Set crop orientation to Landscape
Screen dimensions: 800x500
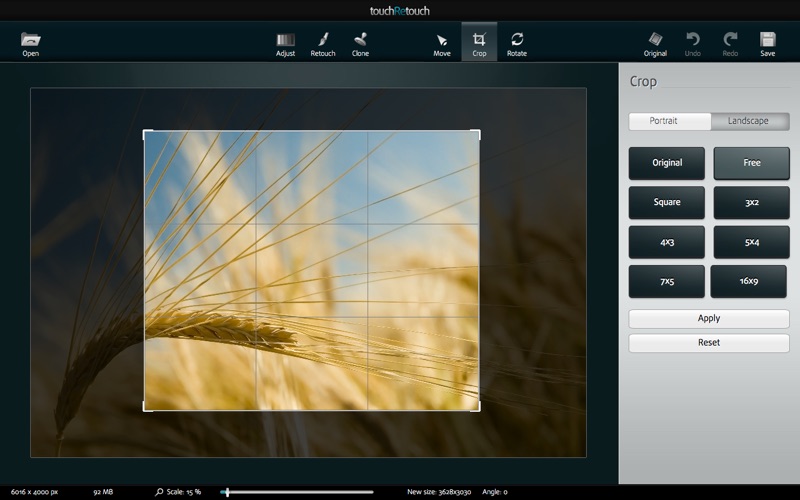click(x=749, y=121)
